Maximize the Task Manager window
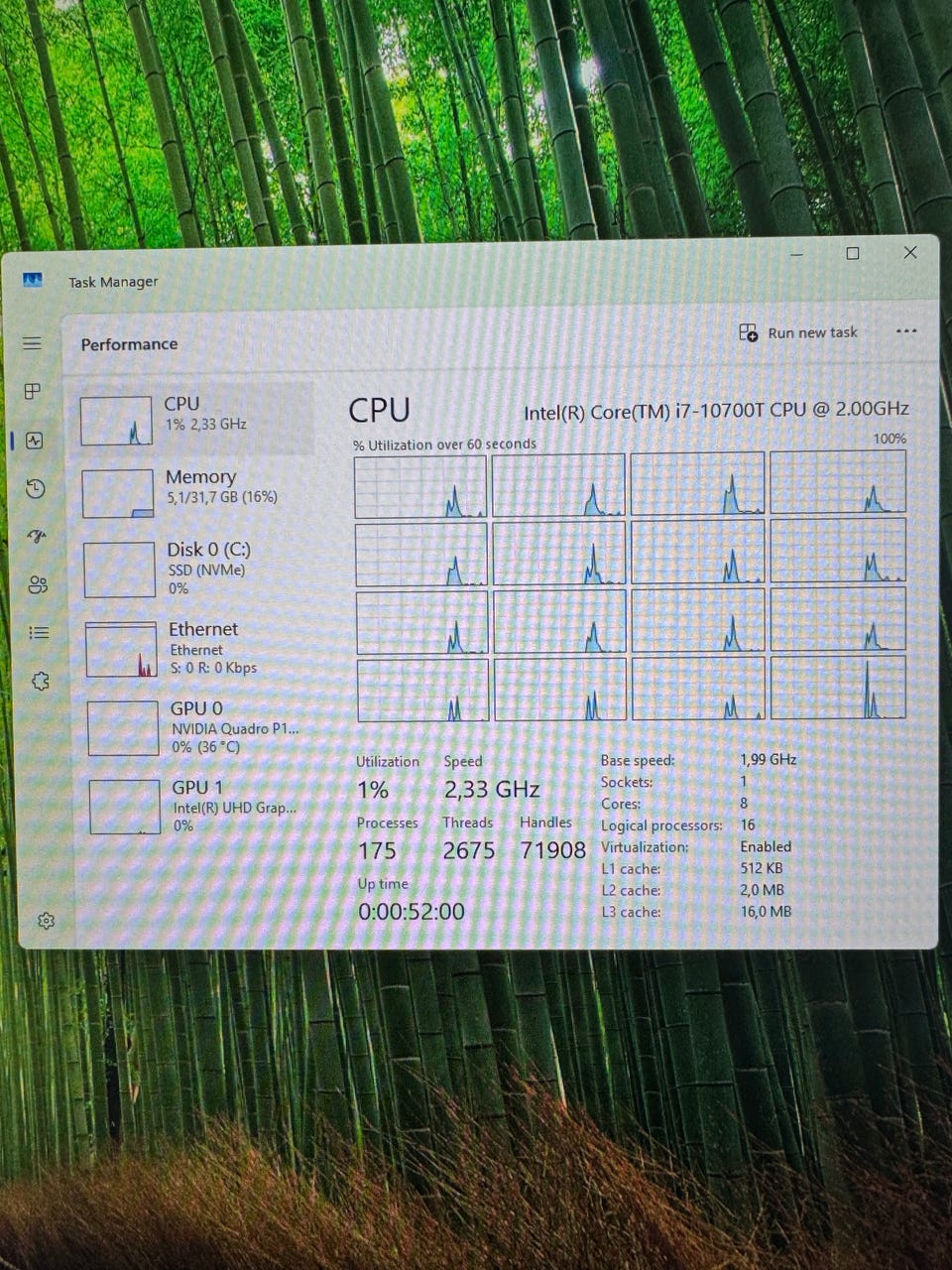Viewport: 952px width, 1270px height. click(853, 254)
